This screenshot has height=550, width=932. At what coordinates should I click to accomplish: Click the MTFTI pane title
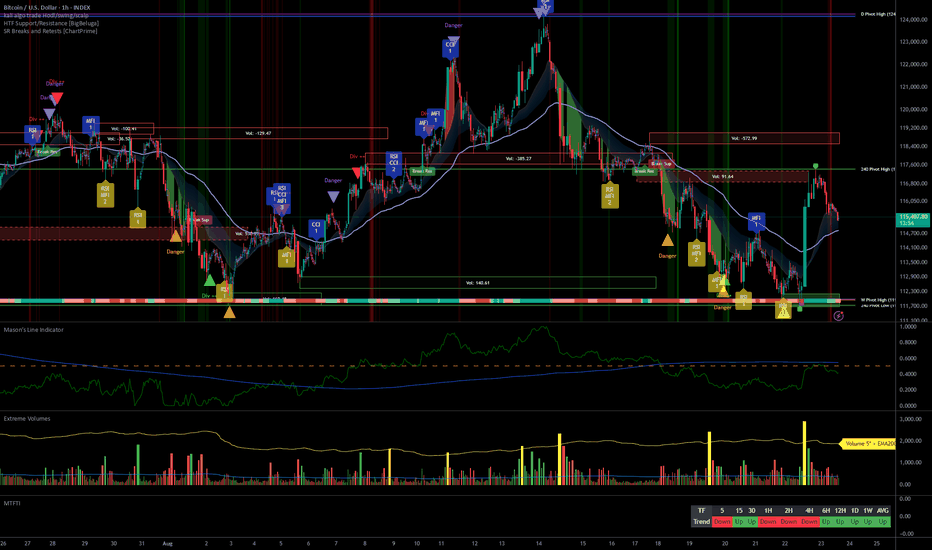[12, 503]
